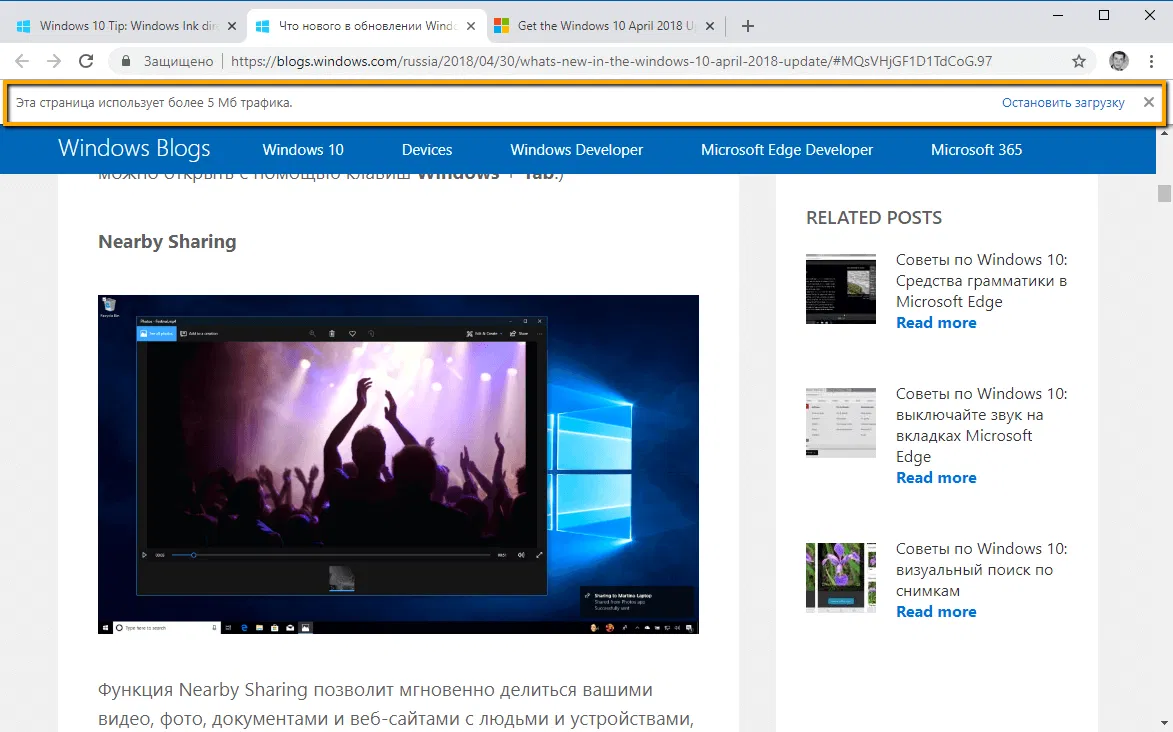
Task: Click the padlock secure site icon
Action: click(125, 61)
